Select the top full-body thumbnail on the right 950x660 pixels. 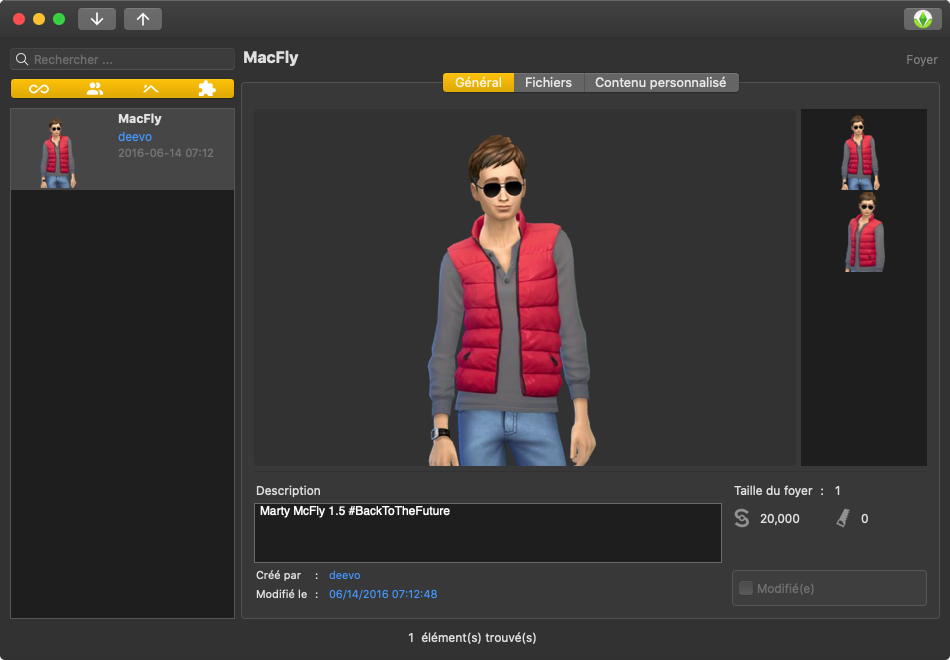pos(857,152)
